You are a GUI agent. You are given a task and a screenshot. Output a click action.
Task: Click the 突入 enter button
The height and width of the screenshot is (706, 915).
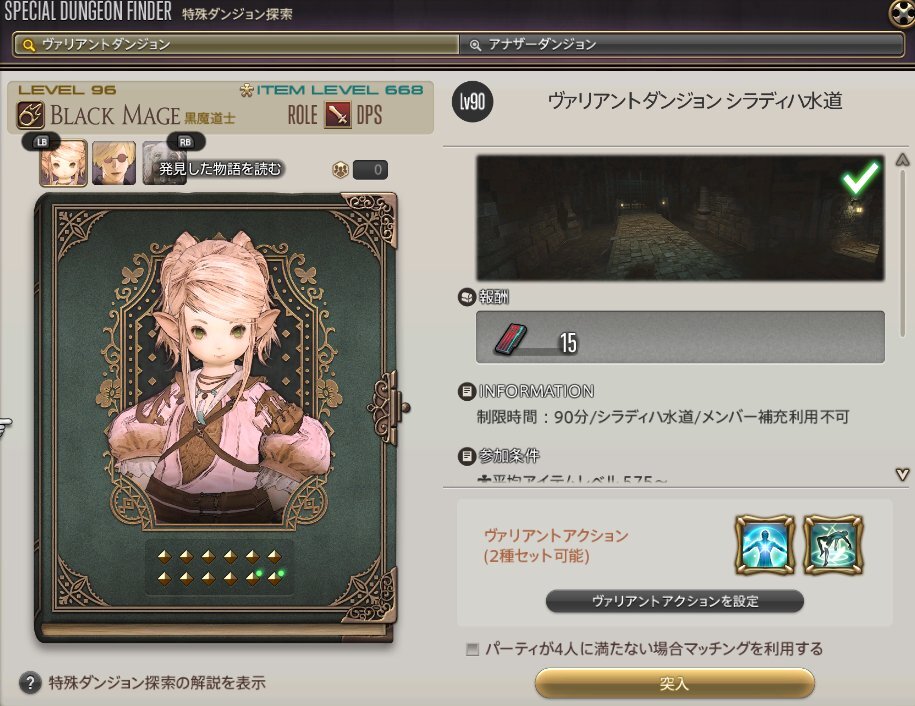tap(675, 683)
